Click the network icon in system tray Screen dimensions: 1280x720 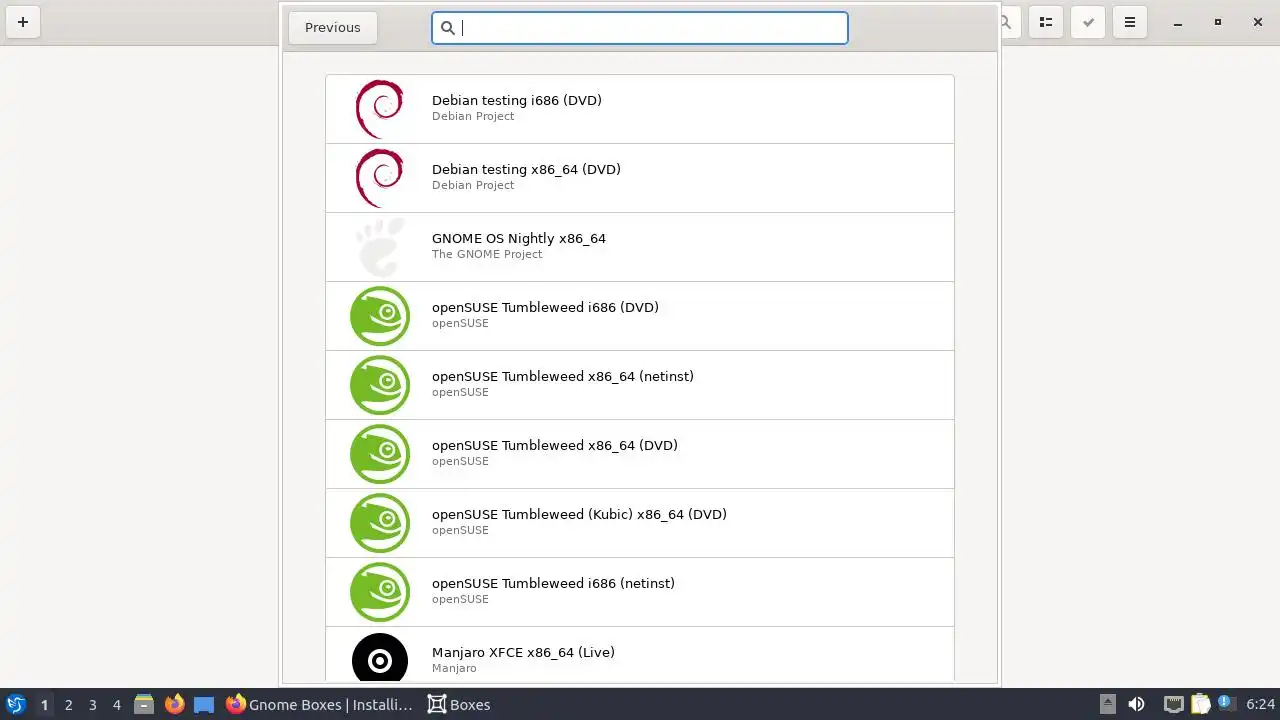tap(1174, 704)
